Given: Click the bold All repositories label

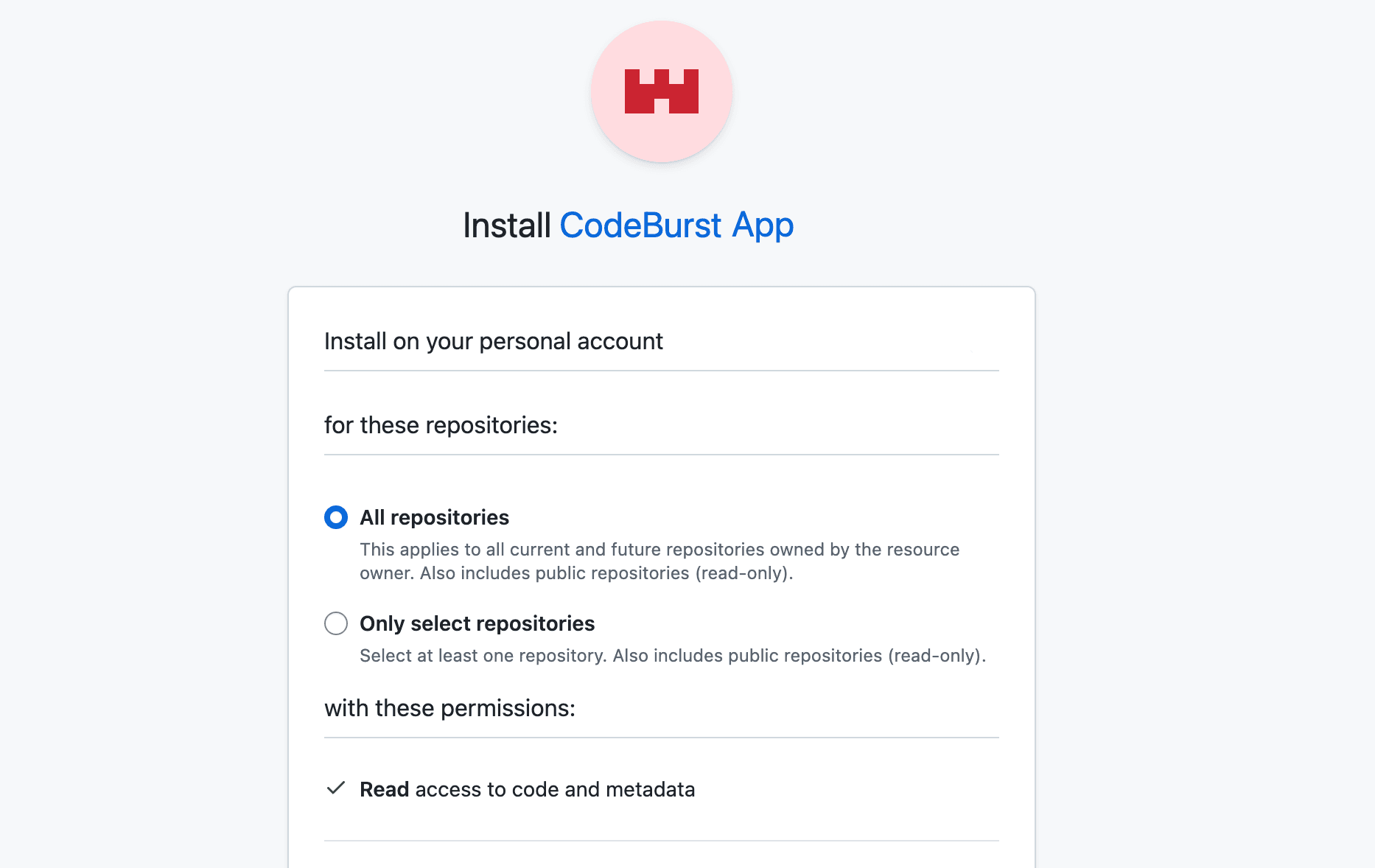Looking at the screenshot, I should [434, 517].
